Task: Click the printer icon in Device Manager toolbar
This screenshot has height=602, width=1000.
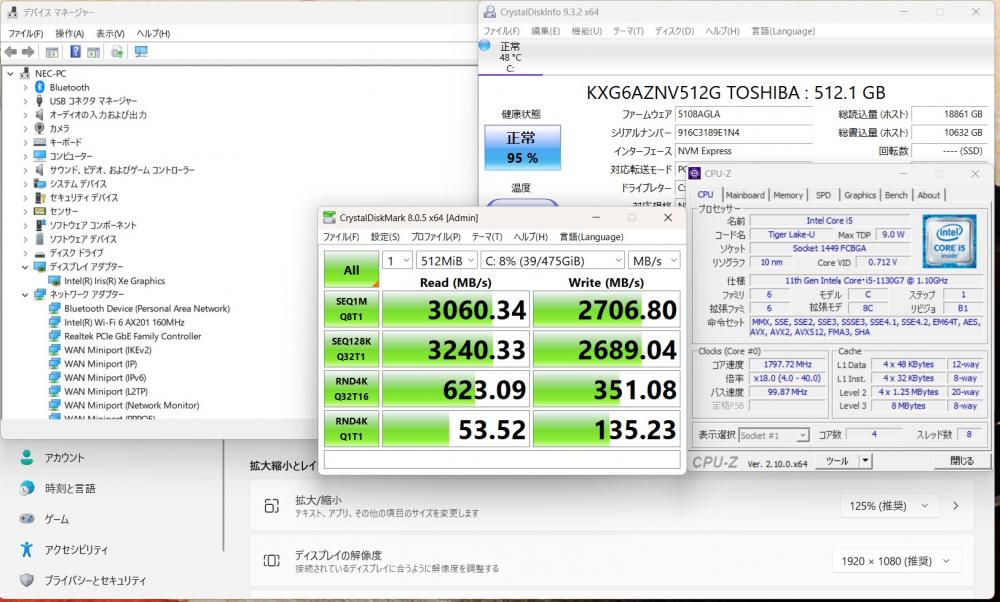Action: pos(117,52)
